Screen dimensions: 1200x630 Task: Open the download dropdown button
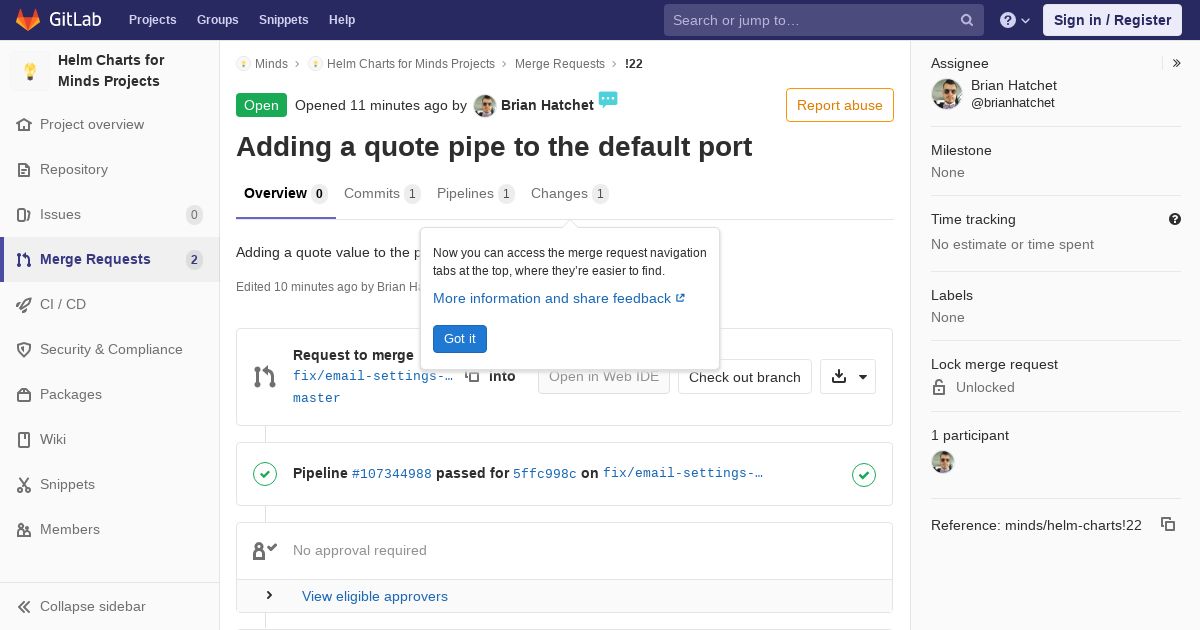pyautogui.click(x=848, y=377)
